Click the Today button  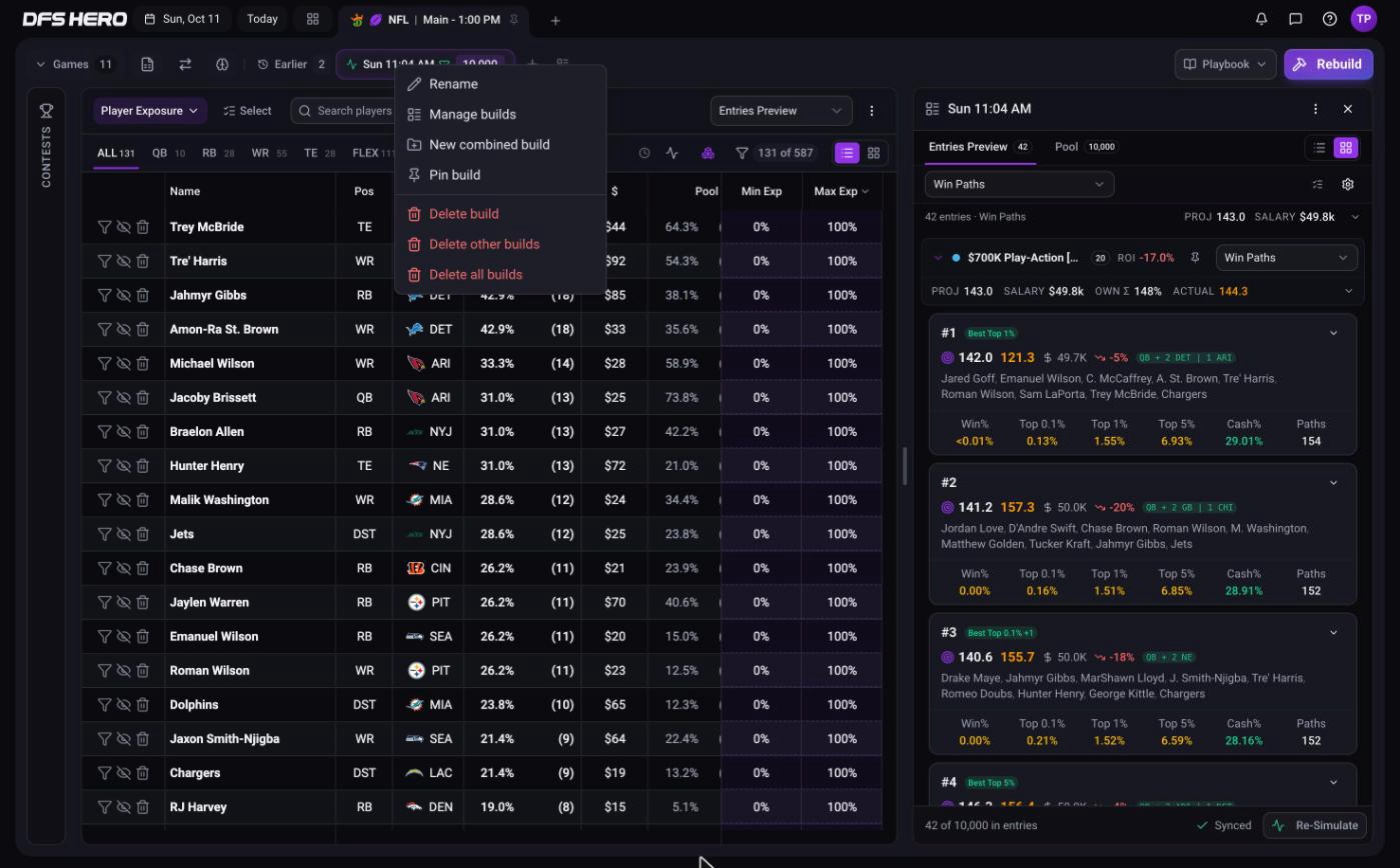262,19
